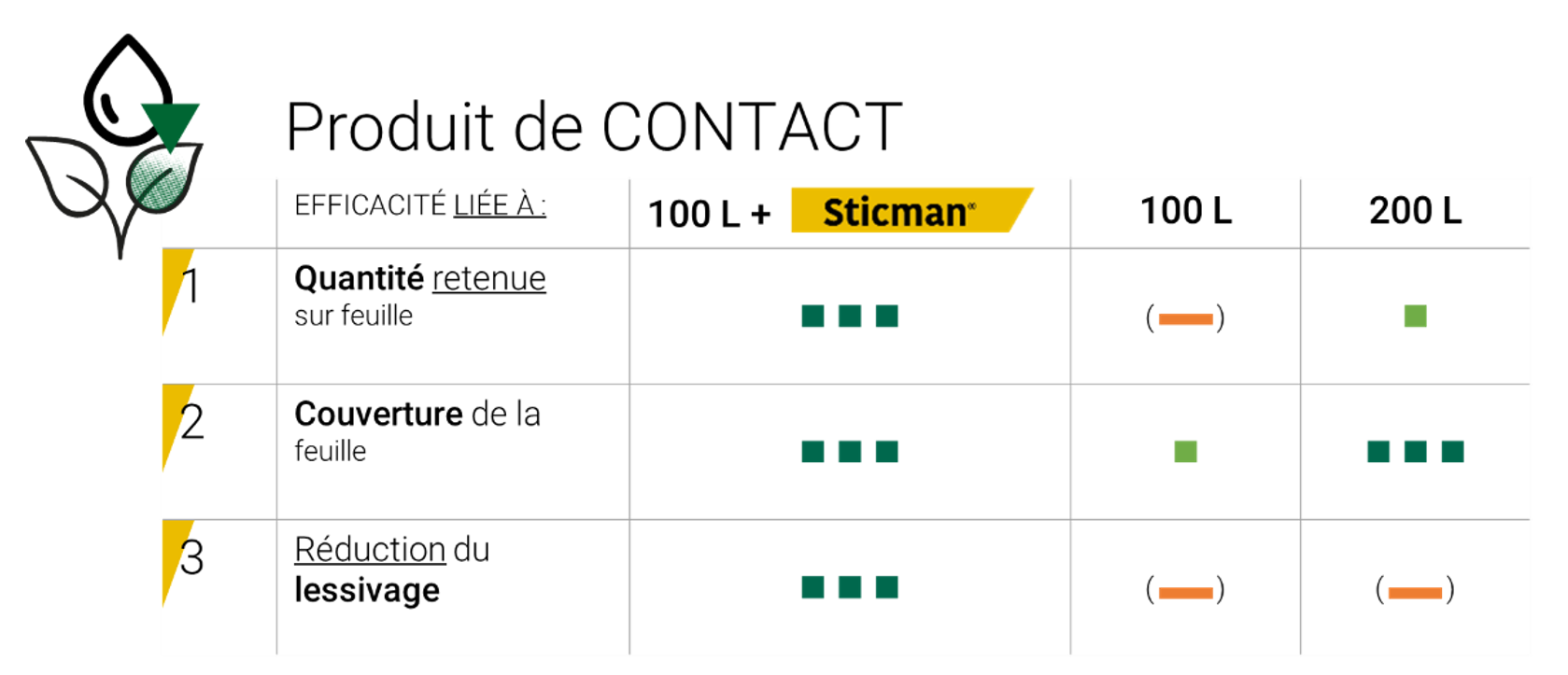
Task: Click three dark green squares in Quantité row
Action: (x=850, y=316)
